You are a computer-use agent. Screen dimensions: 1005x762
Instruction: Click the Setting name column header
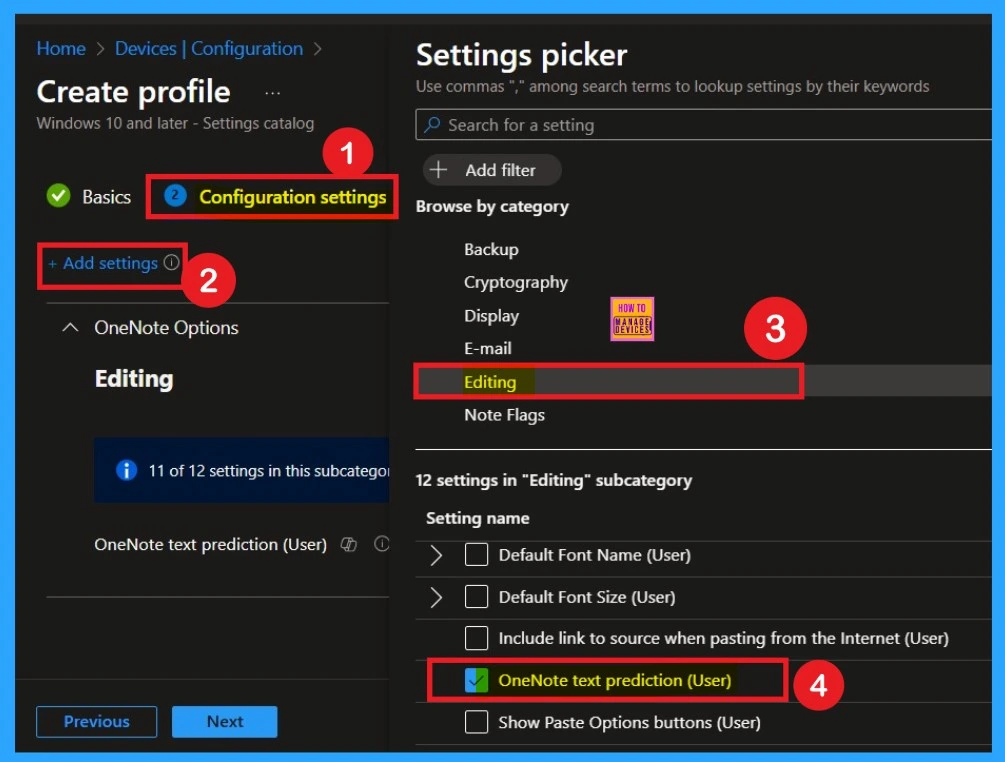[x=478, y=518]
